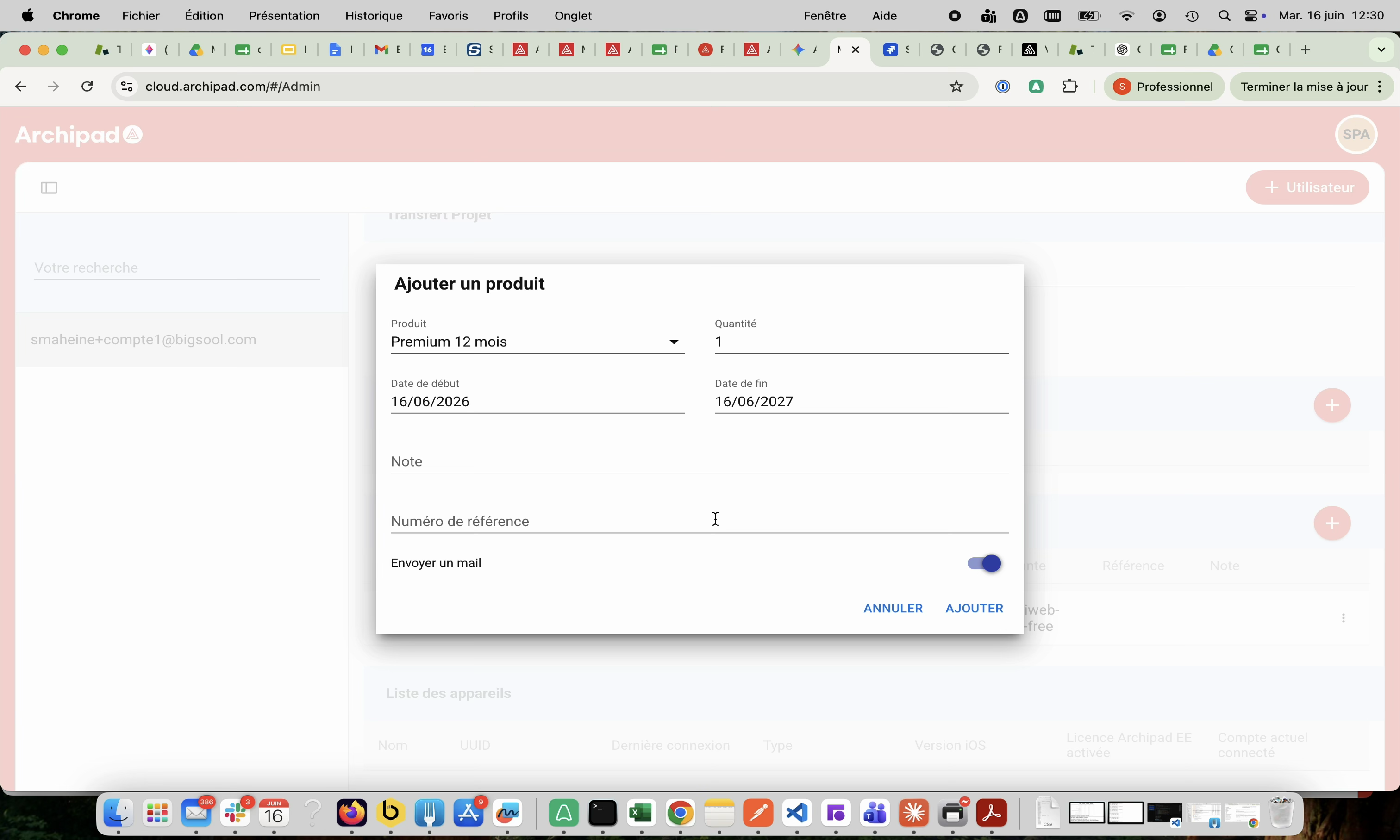Open Spotlight search in menu bar

[x=1225, y=16]
